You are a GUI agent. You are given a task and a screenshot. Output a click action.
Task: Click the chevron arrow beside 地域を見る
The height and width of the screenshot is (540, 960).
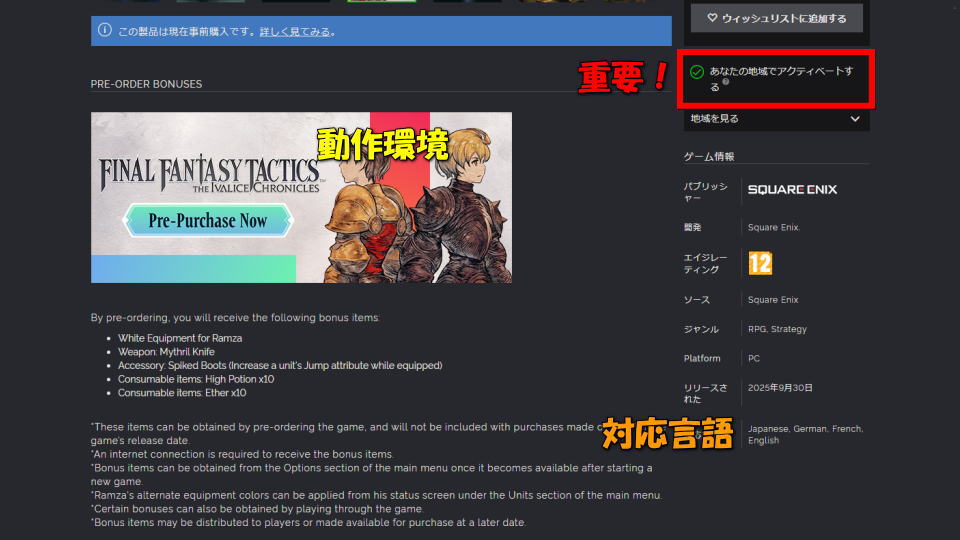point(855,119)
